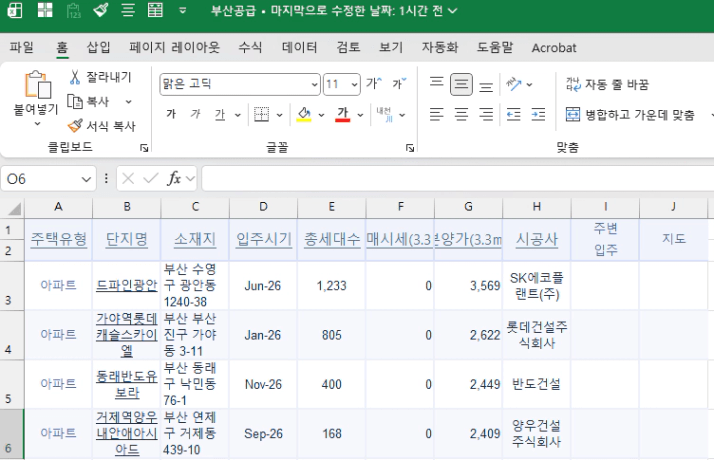Viewport: 714px width, 460px height.
Task: Click the insert function fx icon
Action: click(174, 179)
